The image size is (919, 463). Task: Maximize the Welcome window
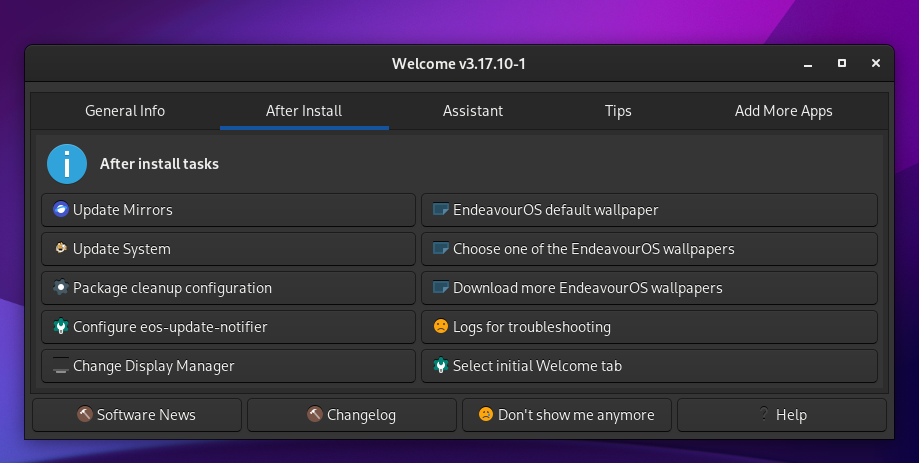point(842,63)
